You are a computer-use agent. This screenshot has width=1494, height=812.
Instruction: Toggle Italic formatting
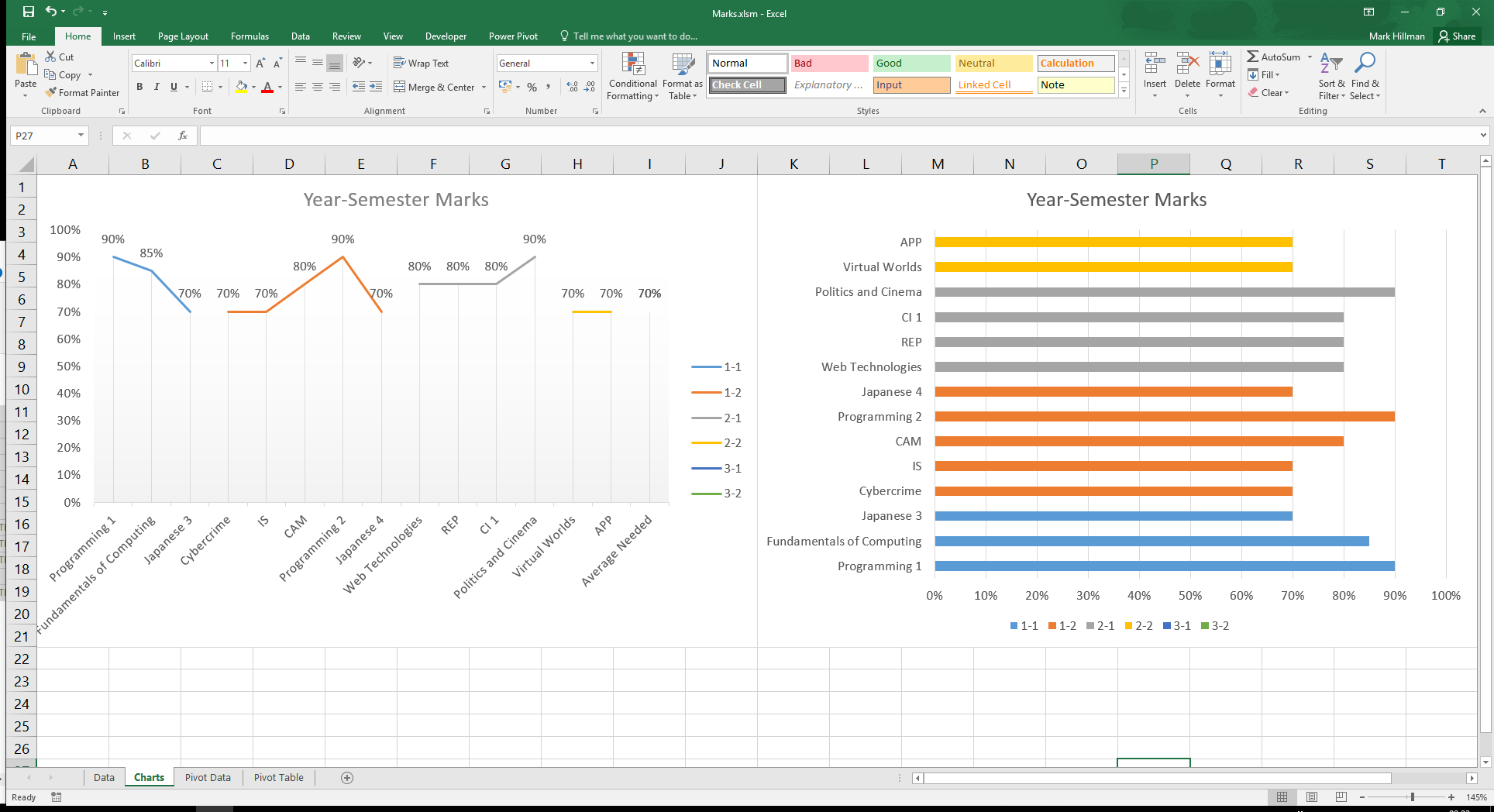157,87
